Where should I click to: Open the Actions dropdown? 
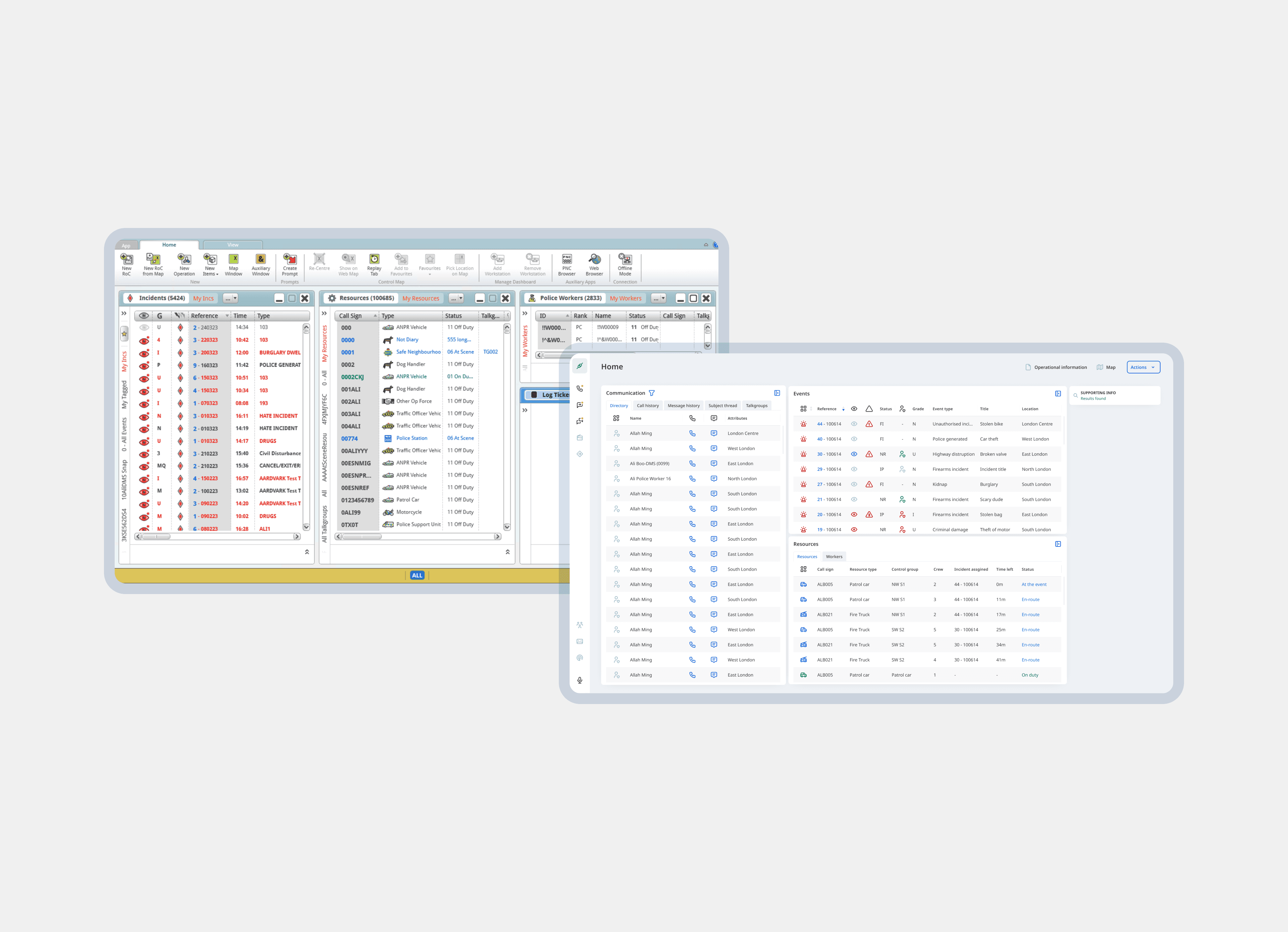tap(1143, 367)
